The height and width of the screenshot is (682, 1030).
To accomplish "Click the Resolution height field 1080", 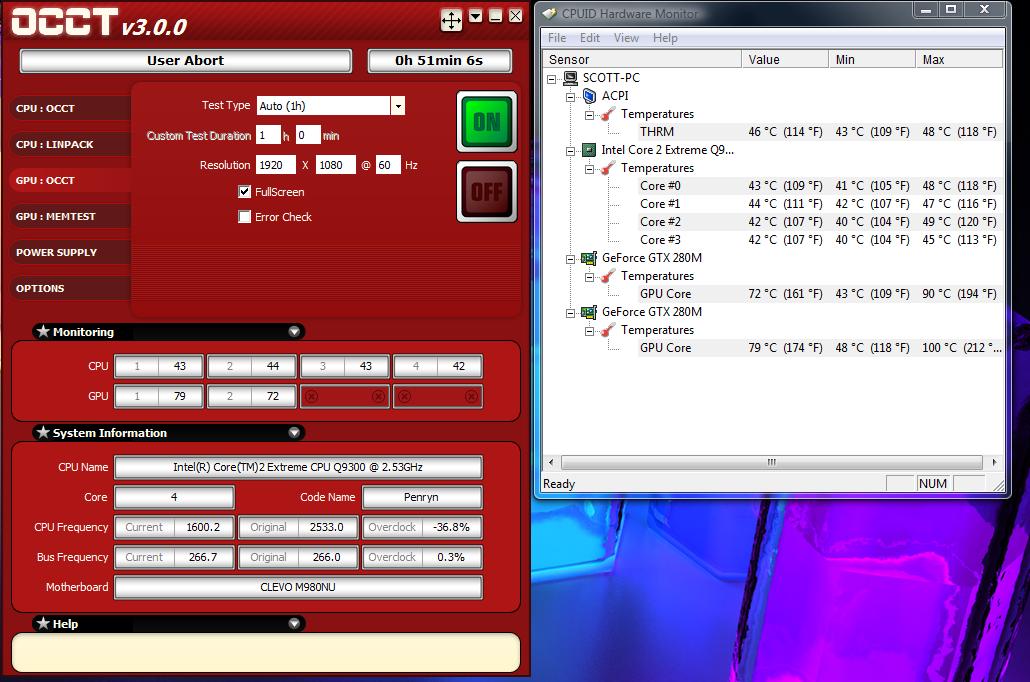I will click(x=336, y=165).
